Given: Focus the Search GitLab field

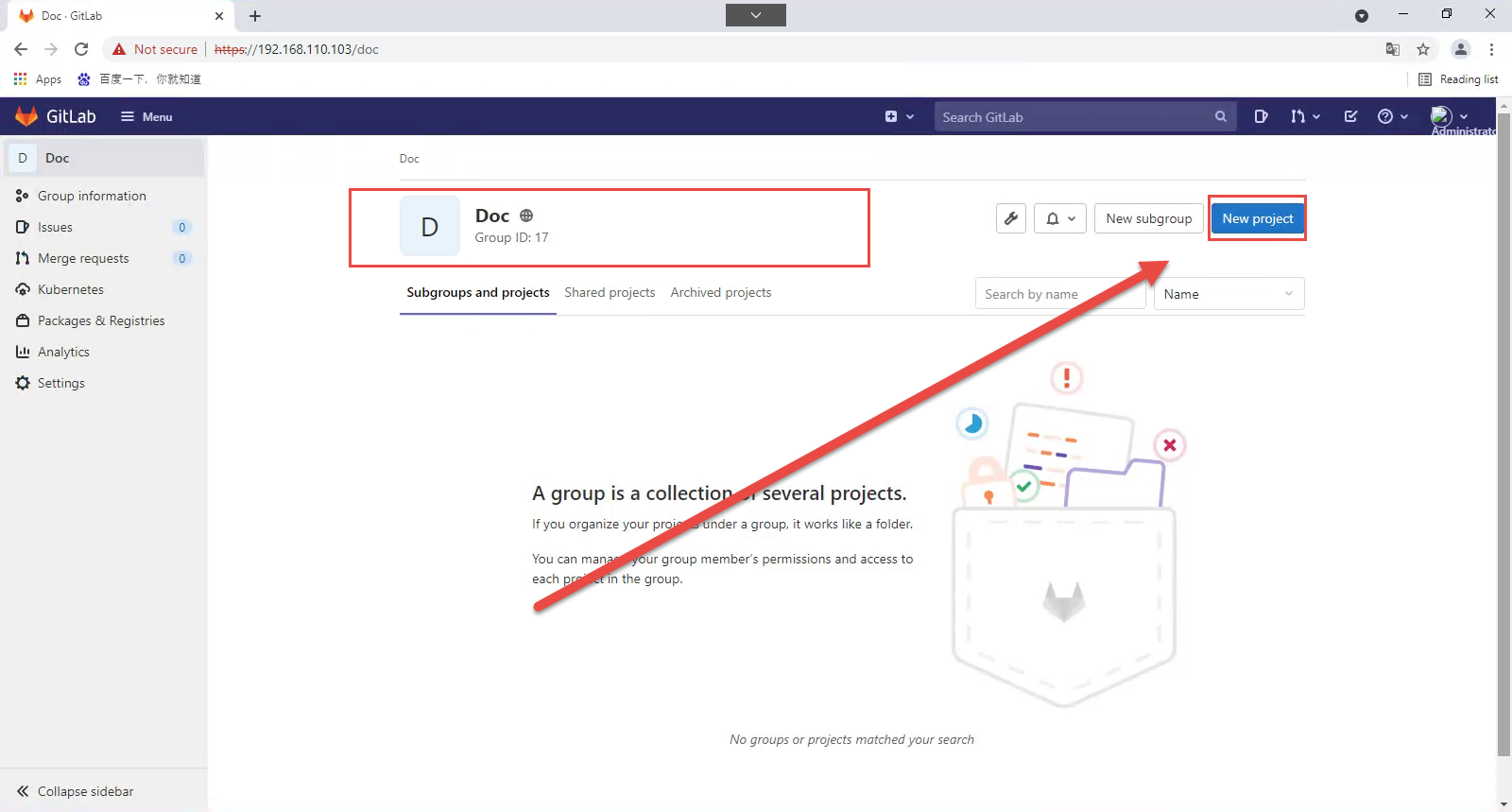Looking at the screenshot, I should click(1085, 116).
